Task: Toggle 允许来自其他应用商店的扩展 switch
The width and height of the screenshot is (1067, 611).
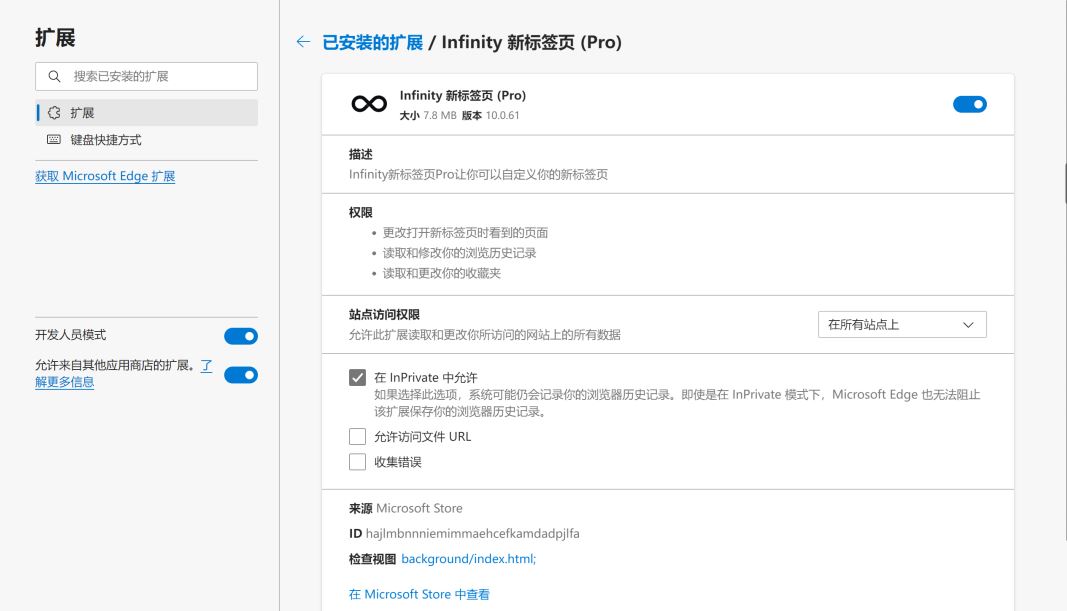Action: click(241, 375)
